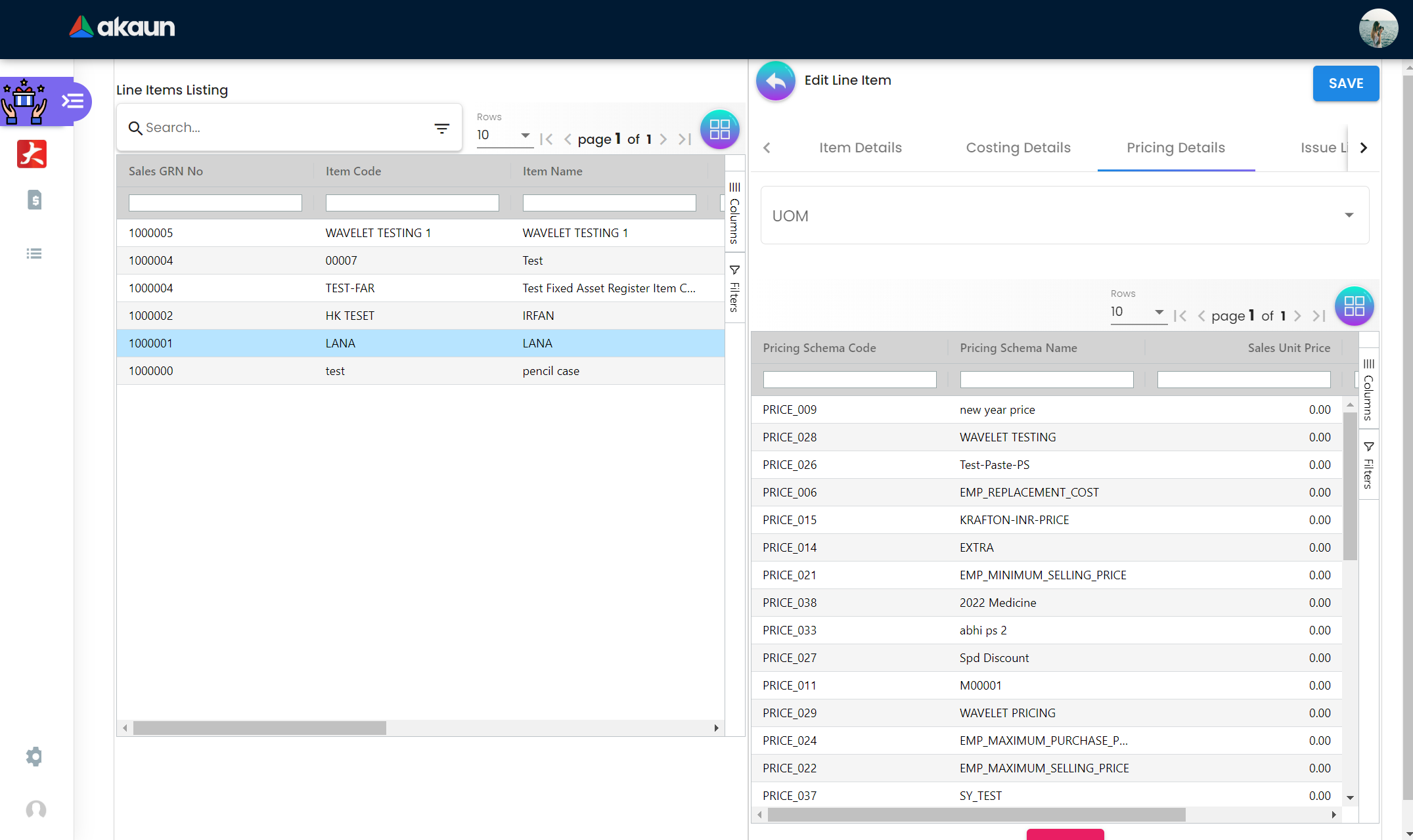Switch to the Item Details tab
The width and height of the screenshot is (1413, 840).
point(860,148)
